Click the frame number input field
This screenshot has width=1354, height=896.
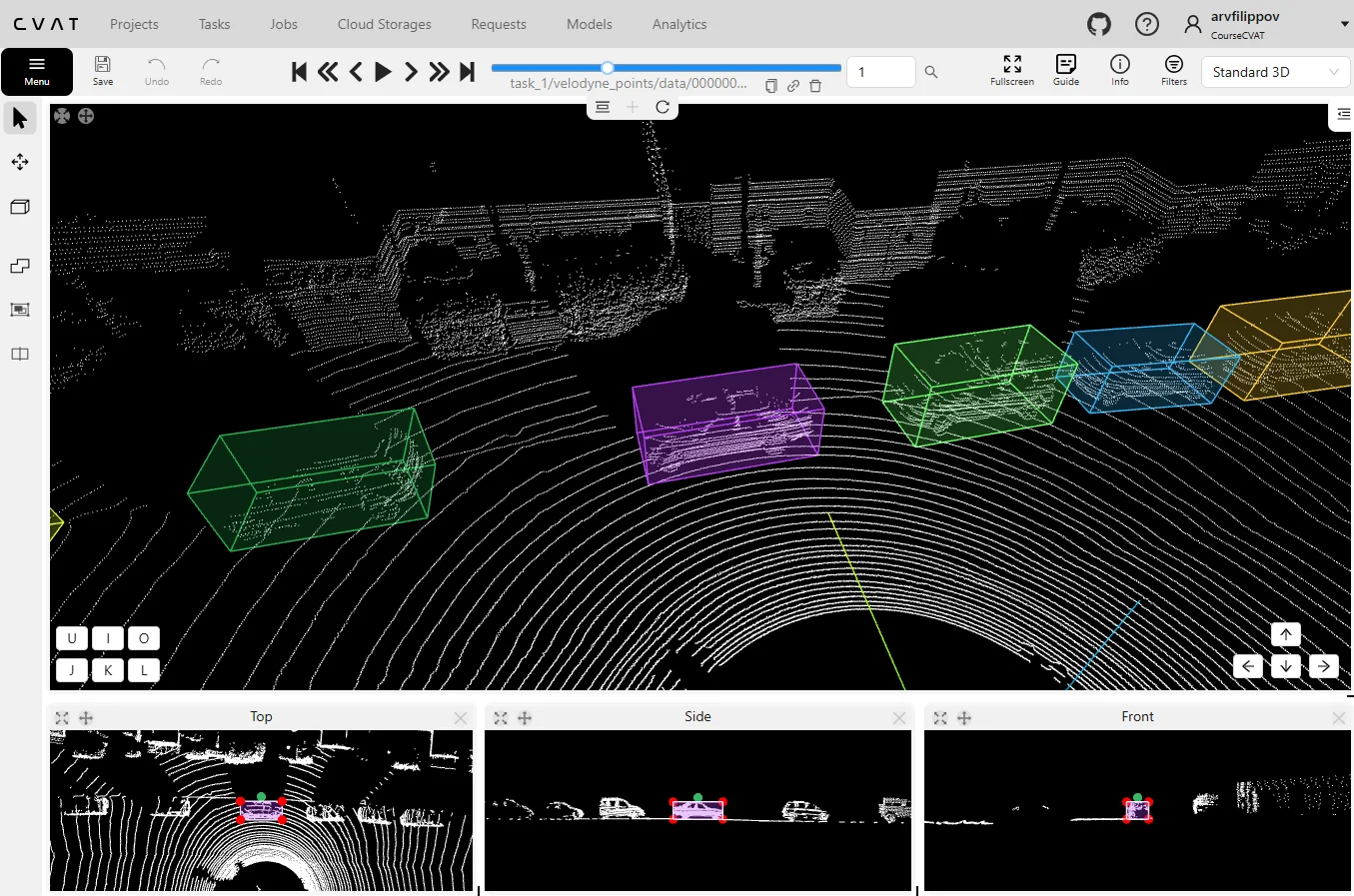pyautogui.click(x=880, y=72)
